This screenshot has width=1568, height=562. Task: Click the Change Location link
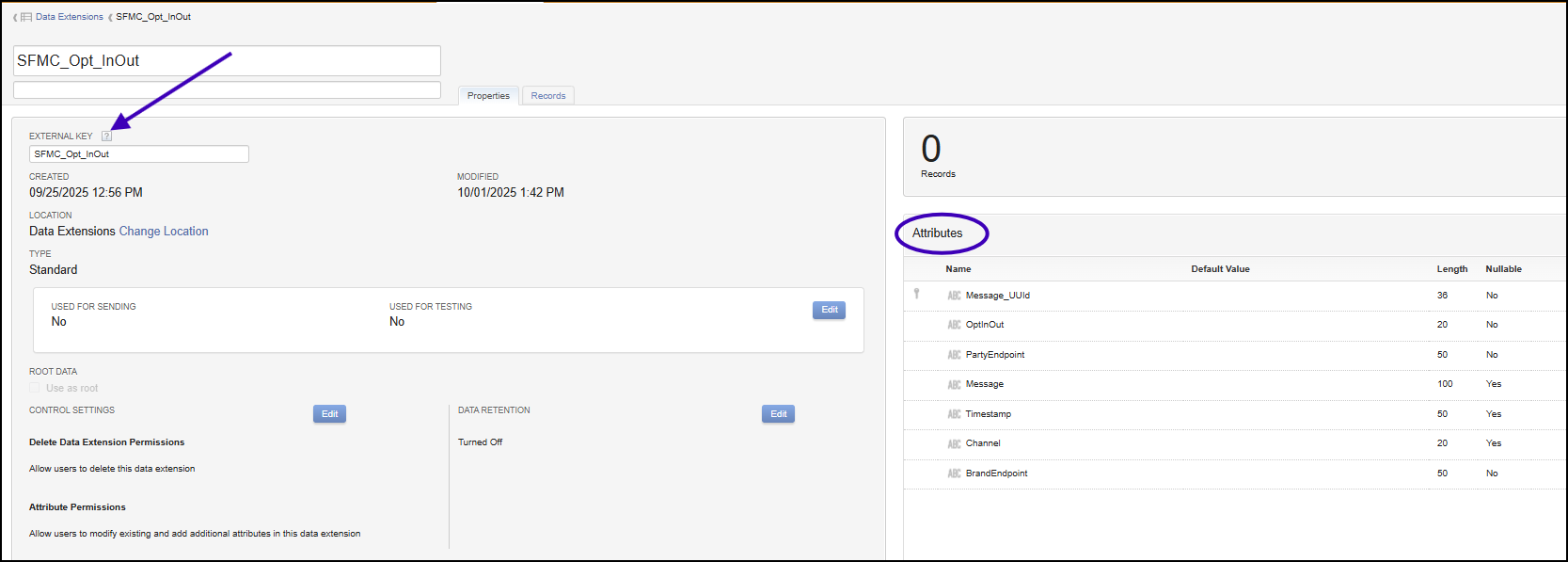point(164,232)
